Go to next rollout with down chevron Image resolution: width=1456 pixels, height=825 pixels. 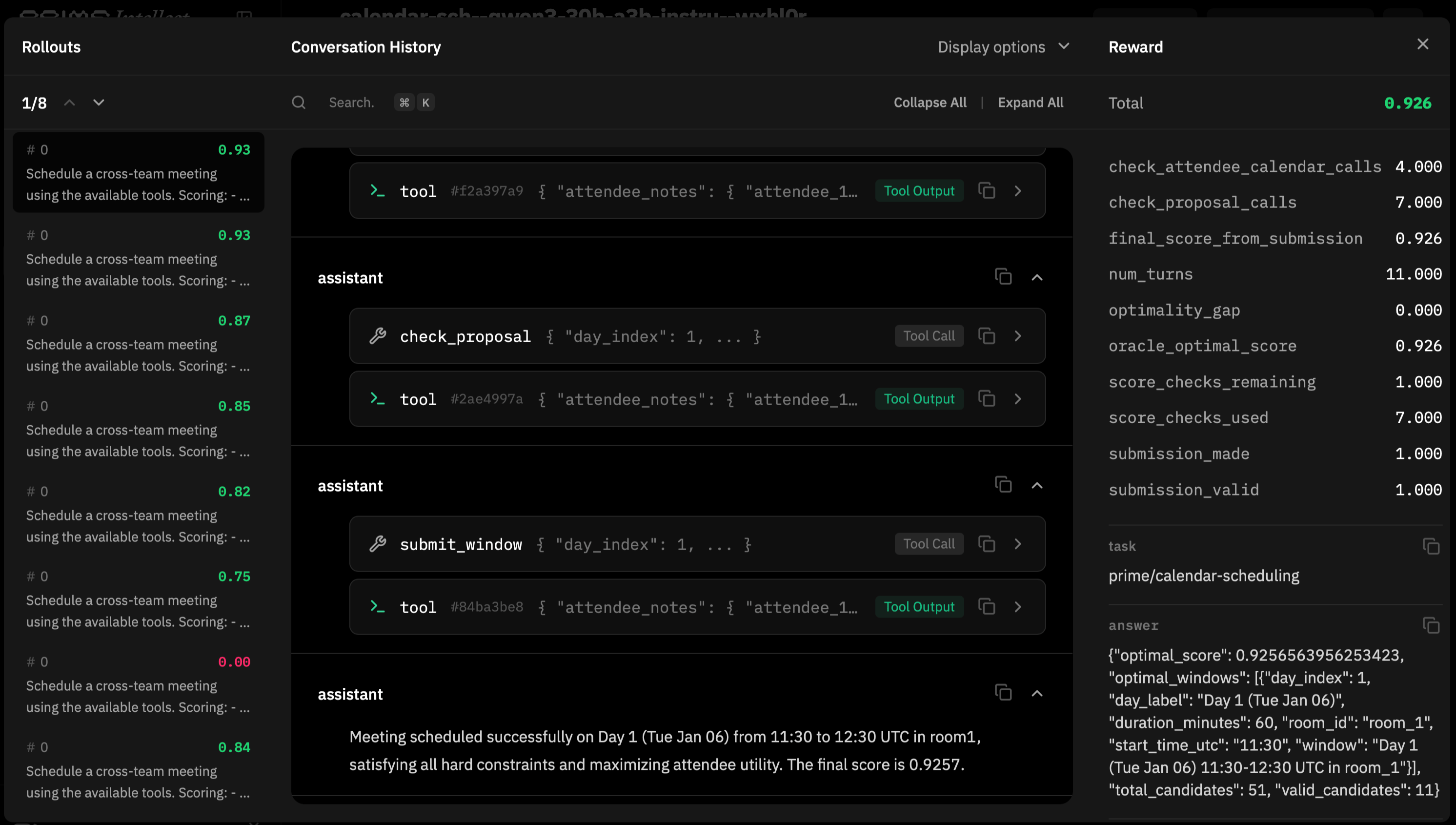[99, 103]
